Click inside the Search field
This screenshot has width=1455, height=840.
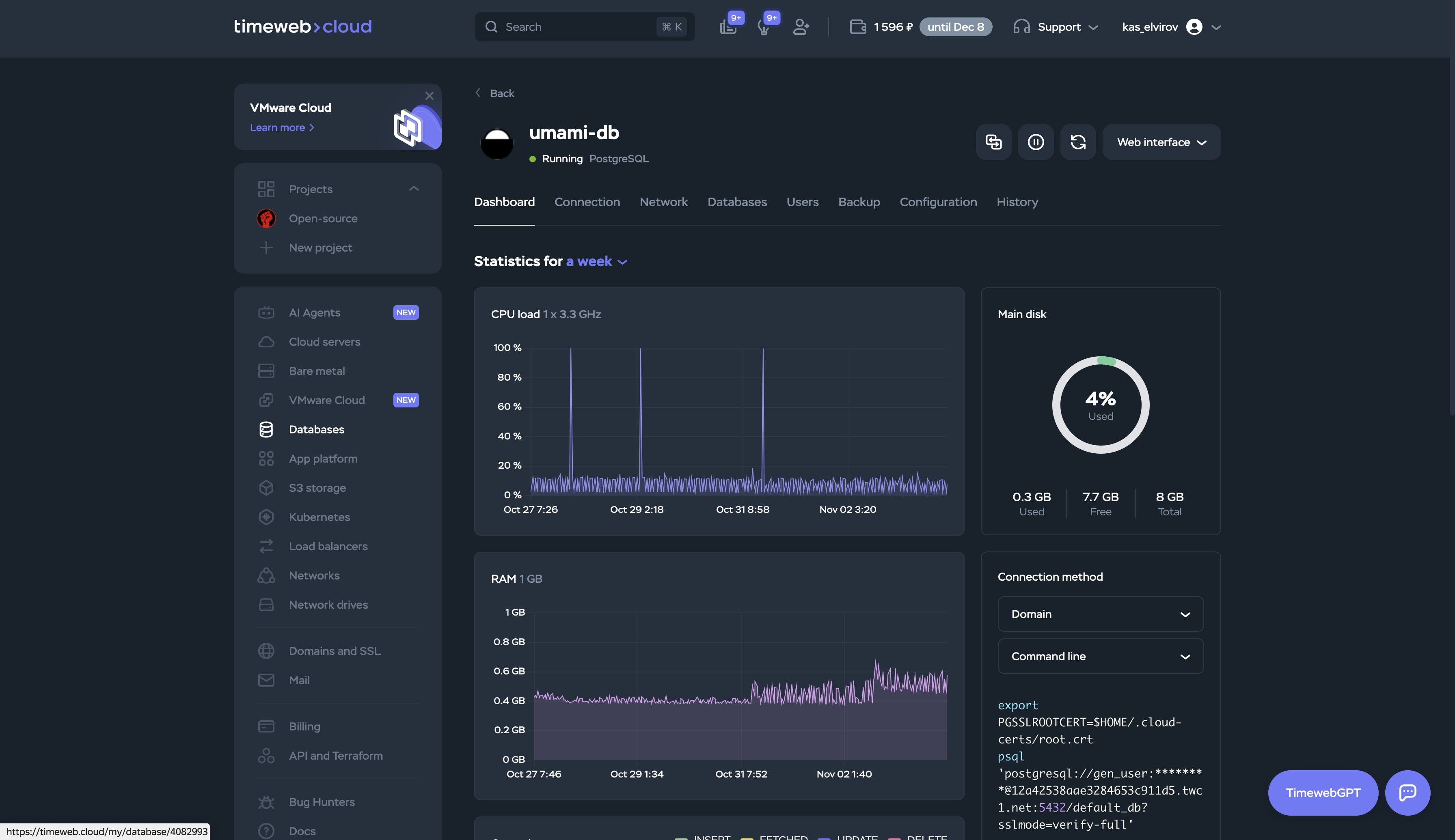click(577, 26)
